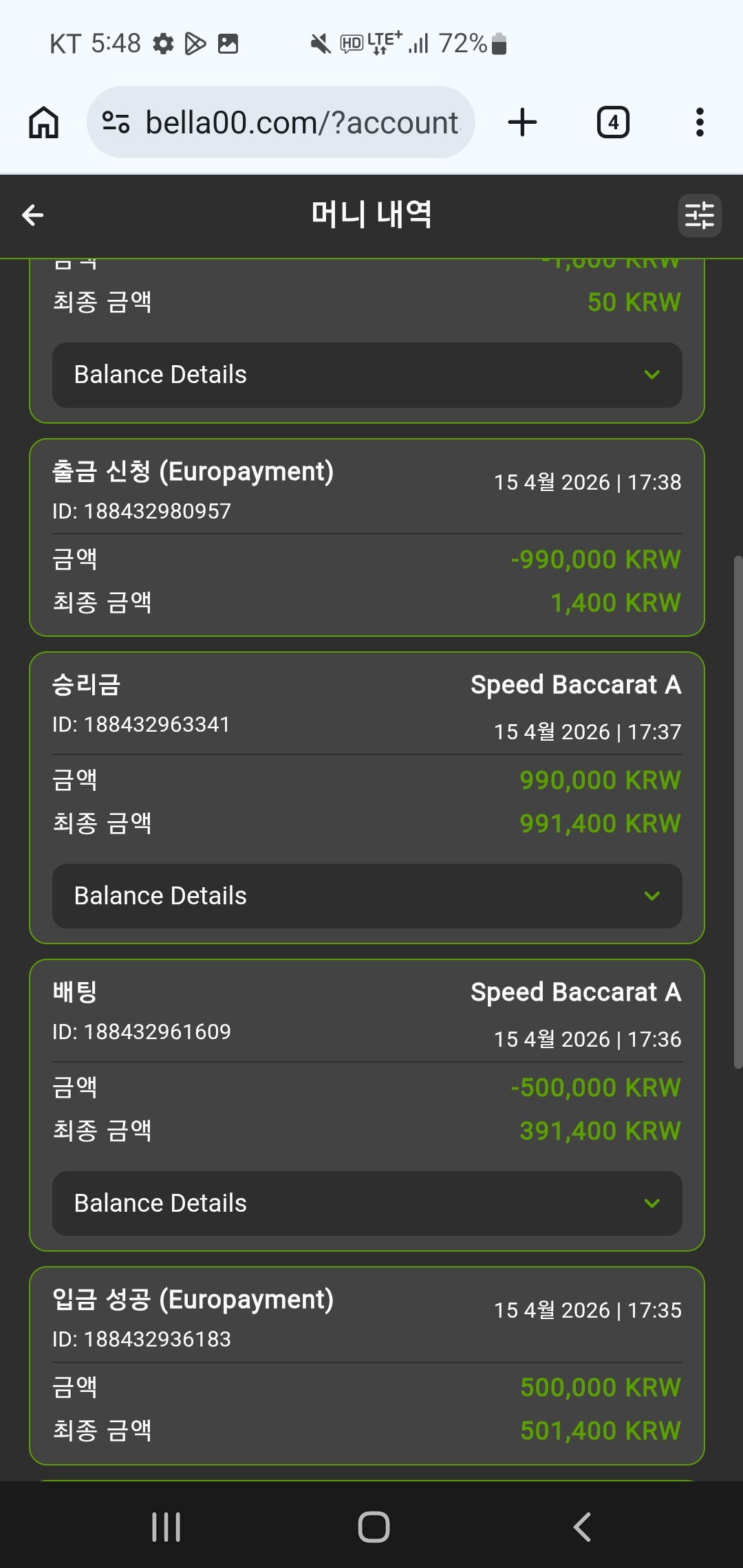Open the tab switcher showing 4 tabs
Screen dimensions: 743x1568
(x=613, y=122)
